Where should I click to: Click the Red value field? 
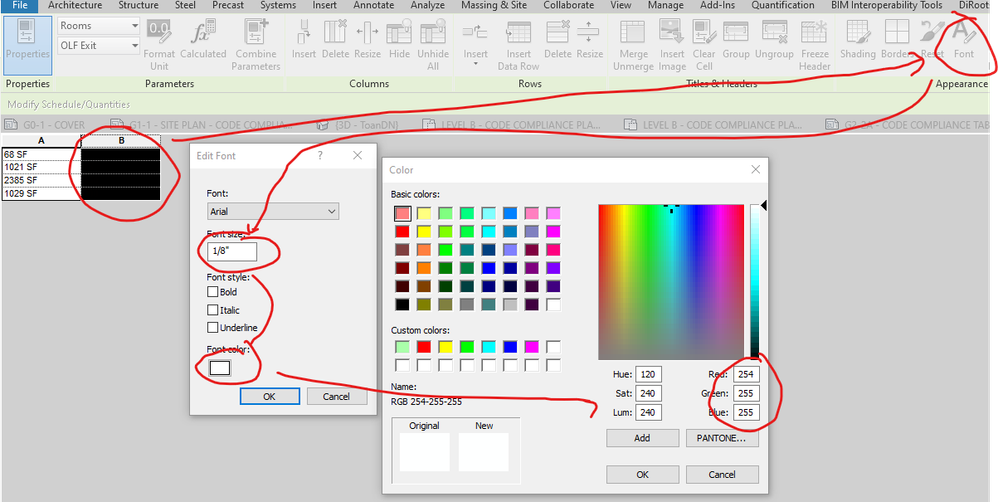(746, 374)
